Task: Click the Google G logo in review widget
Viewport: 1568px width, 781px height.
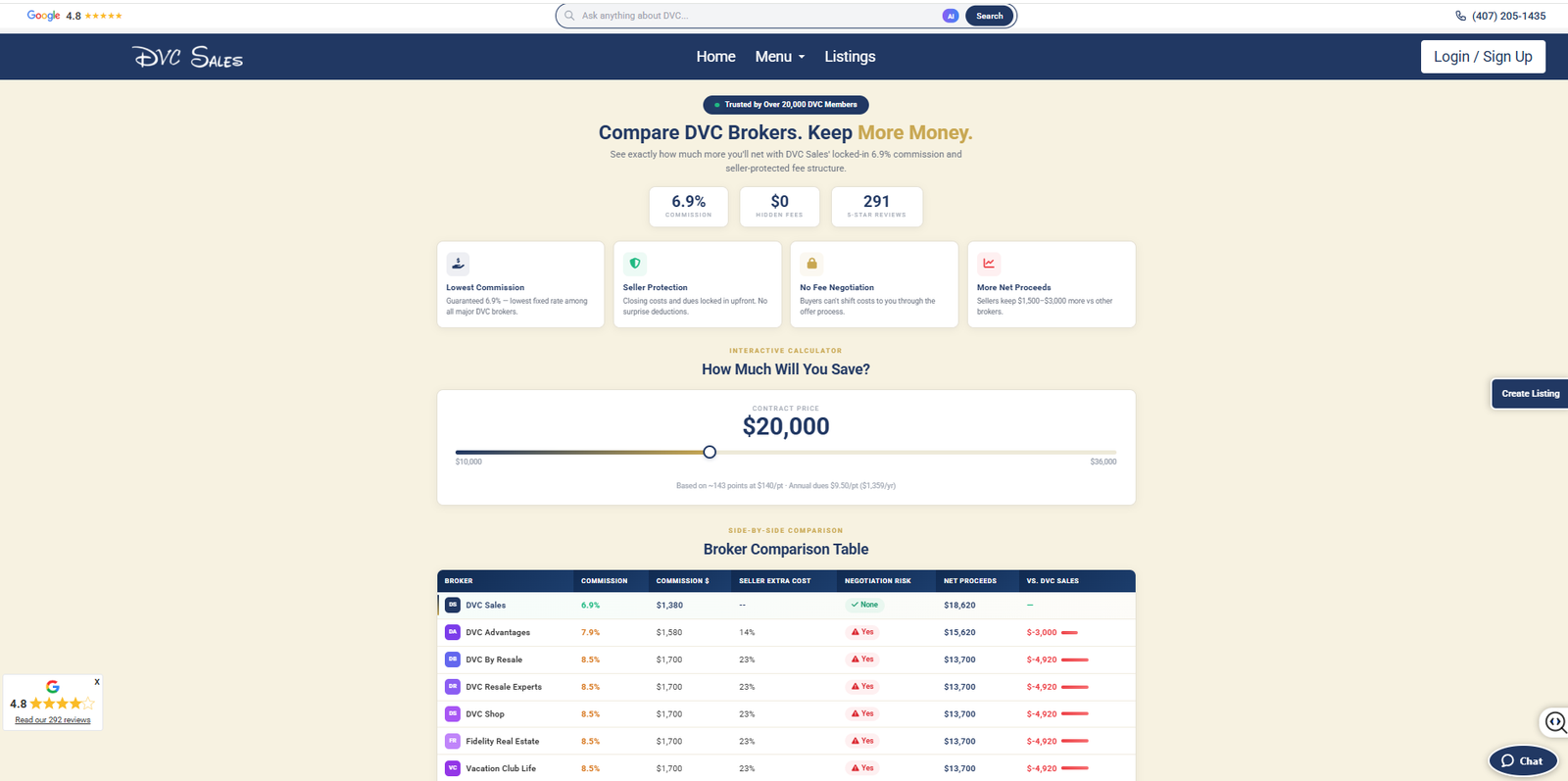Action: point(53,687)
